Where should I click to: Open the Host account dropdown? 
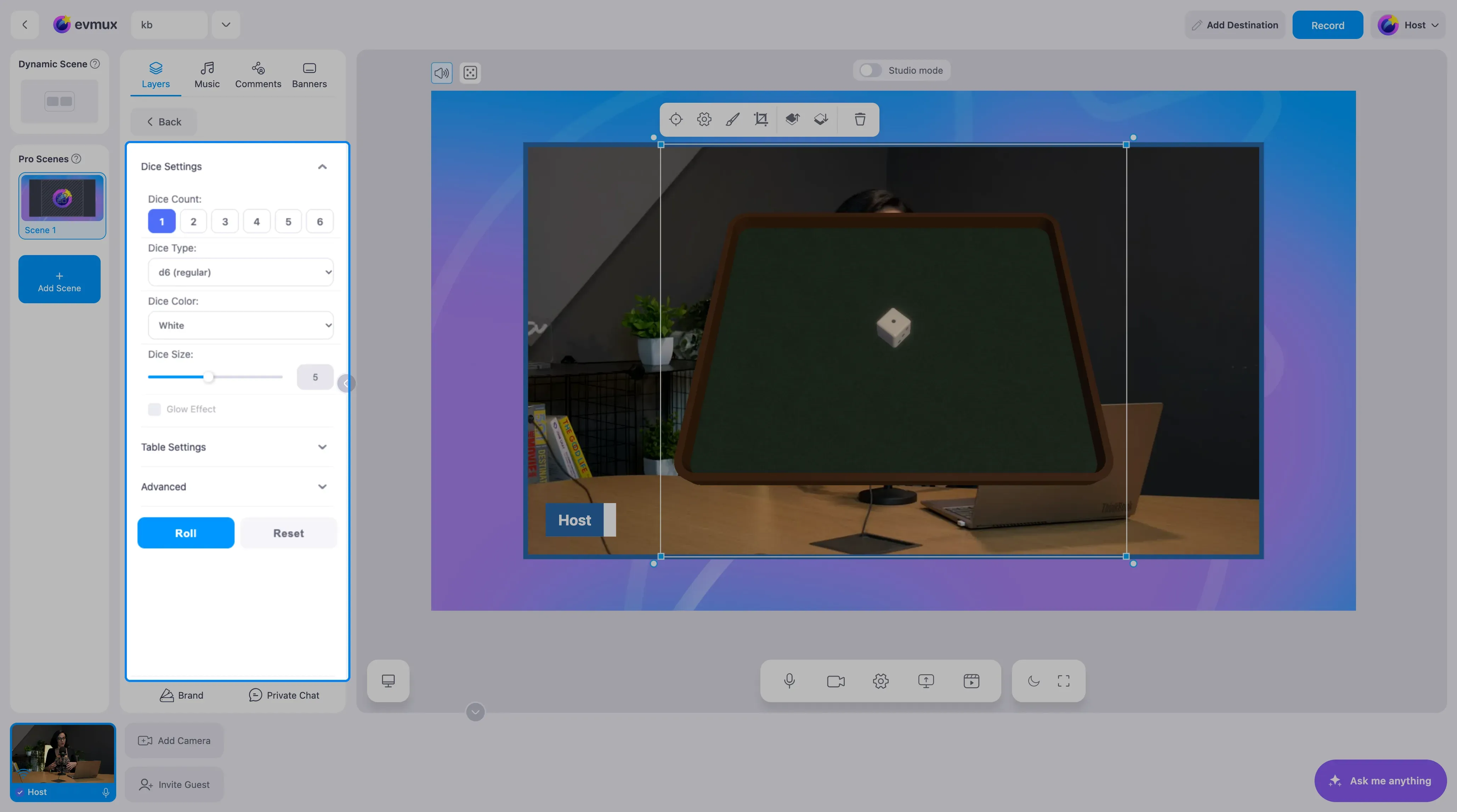click(x=1408, y=25)
